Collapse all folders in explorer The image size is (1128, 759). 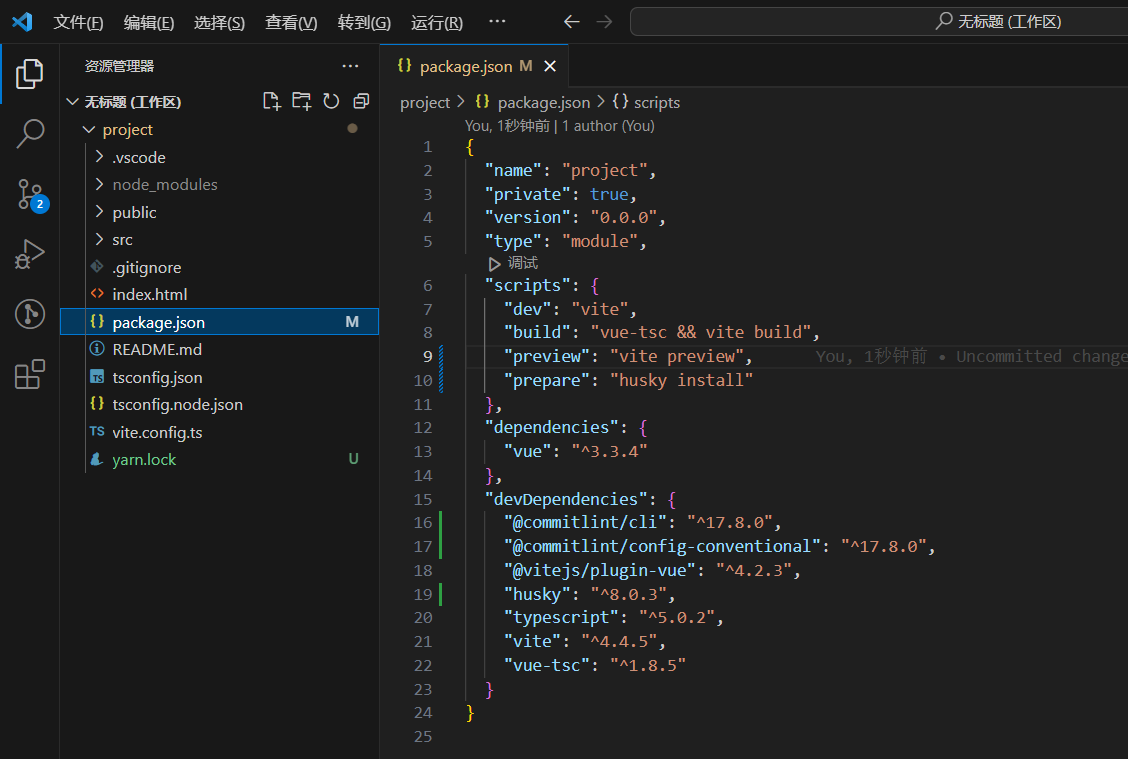(361, 101)
